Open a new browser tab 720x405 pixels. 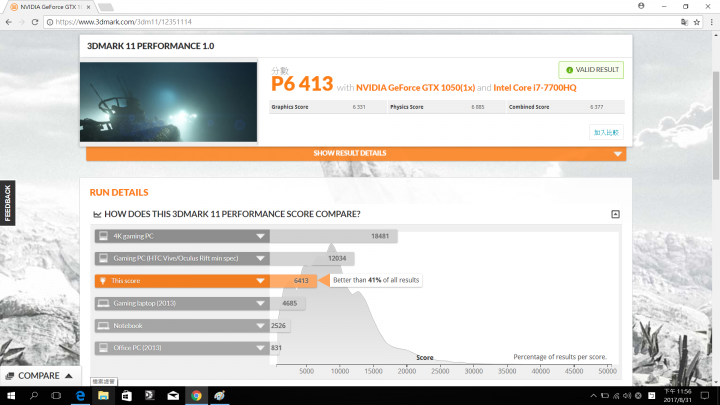point(106,7)
